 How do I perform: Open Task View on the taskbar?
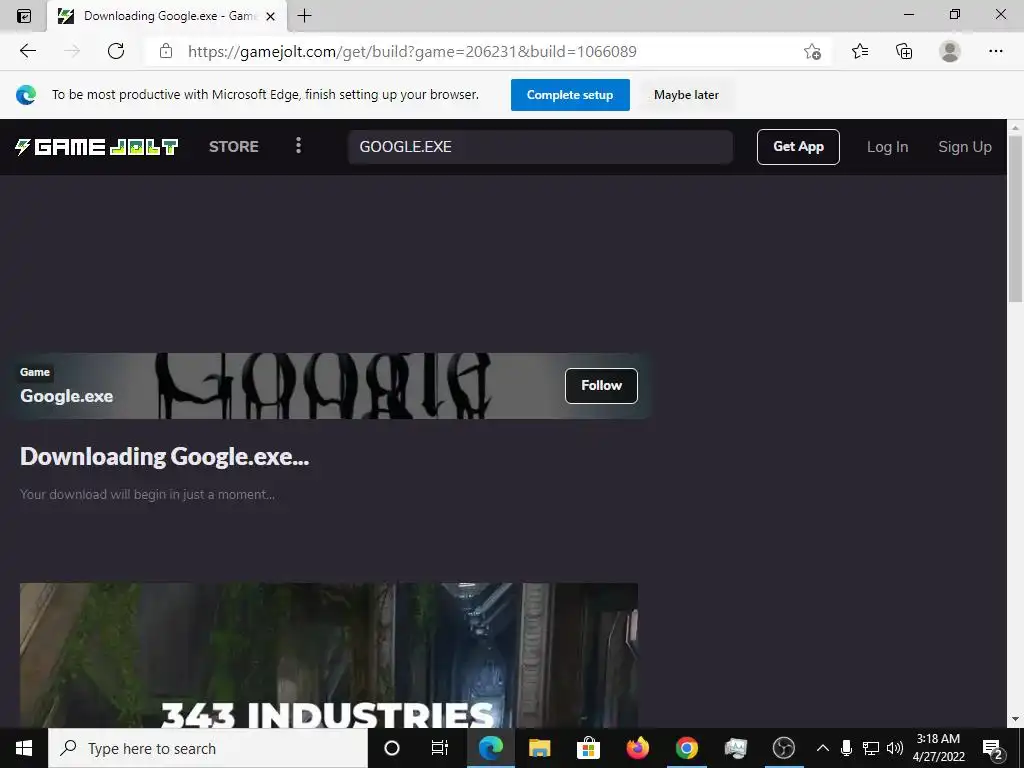pos(440,748)
